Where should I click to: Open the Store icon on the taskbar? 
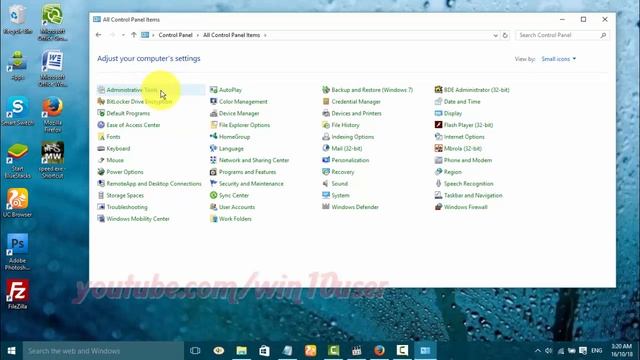click(x=264, y=351)
